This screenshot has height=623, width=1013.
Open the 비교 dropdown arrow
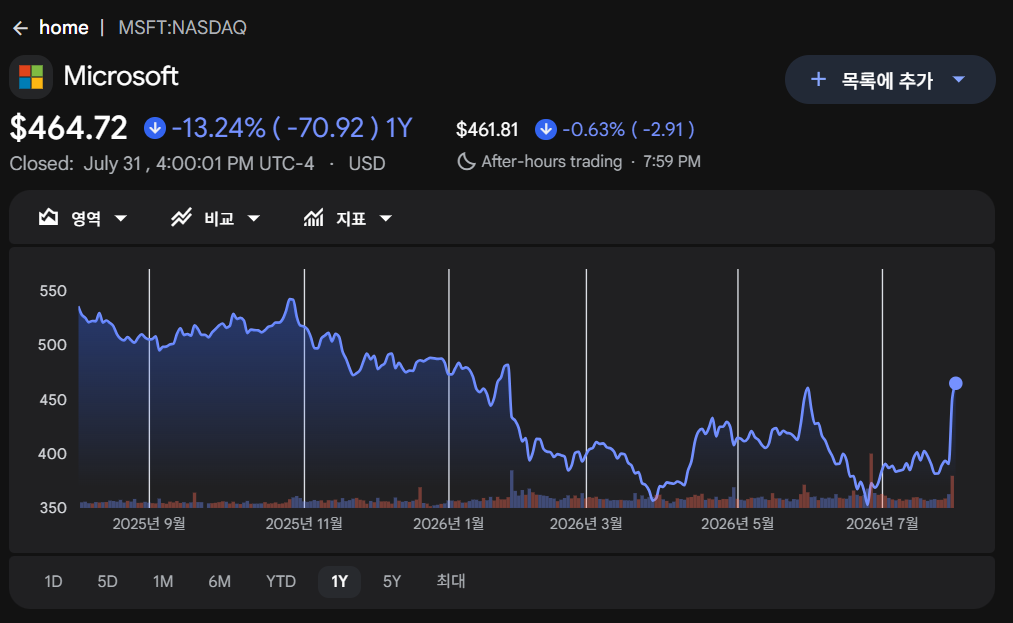point(254,218)
